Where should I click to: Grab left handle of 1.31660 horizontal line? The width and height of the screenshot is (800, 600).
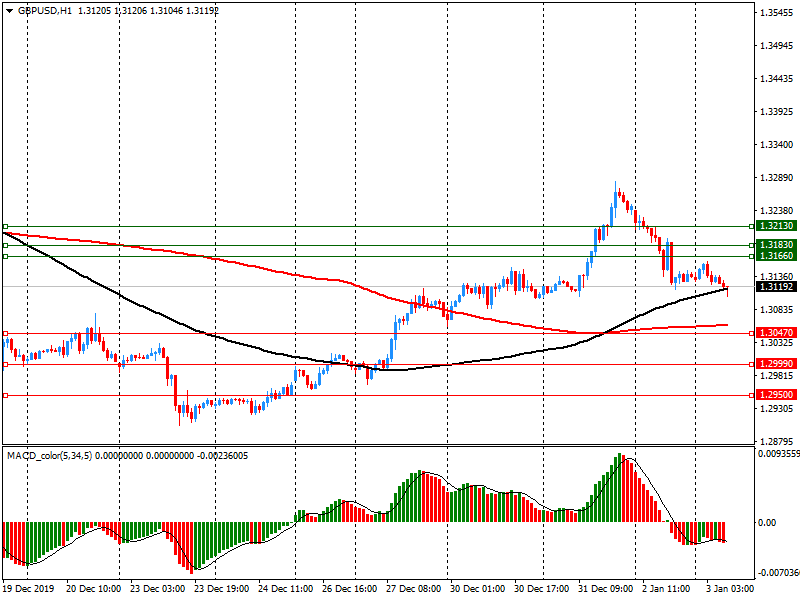point(6,256)
